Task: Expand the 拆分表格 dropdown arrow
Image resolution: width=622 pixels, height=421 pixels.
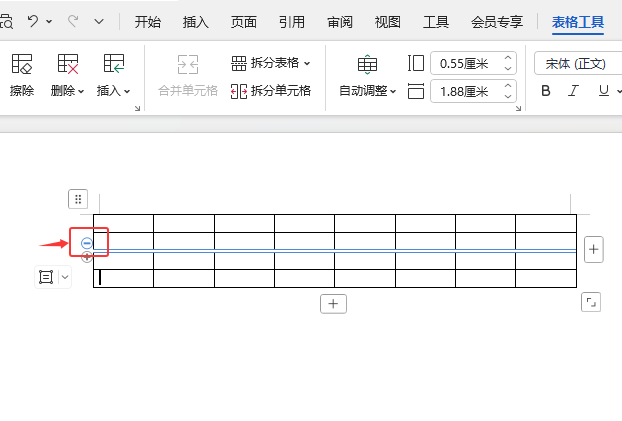Action: coord(307,63)
